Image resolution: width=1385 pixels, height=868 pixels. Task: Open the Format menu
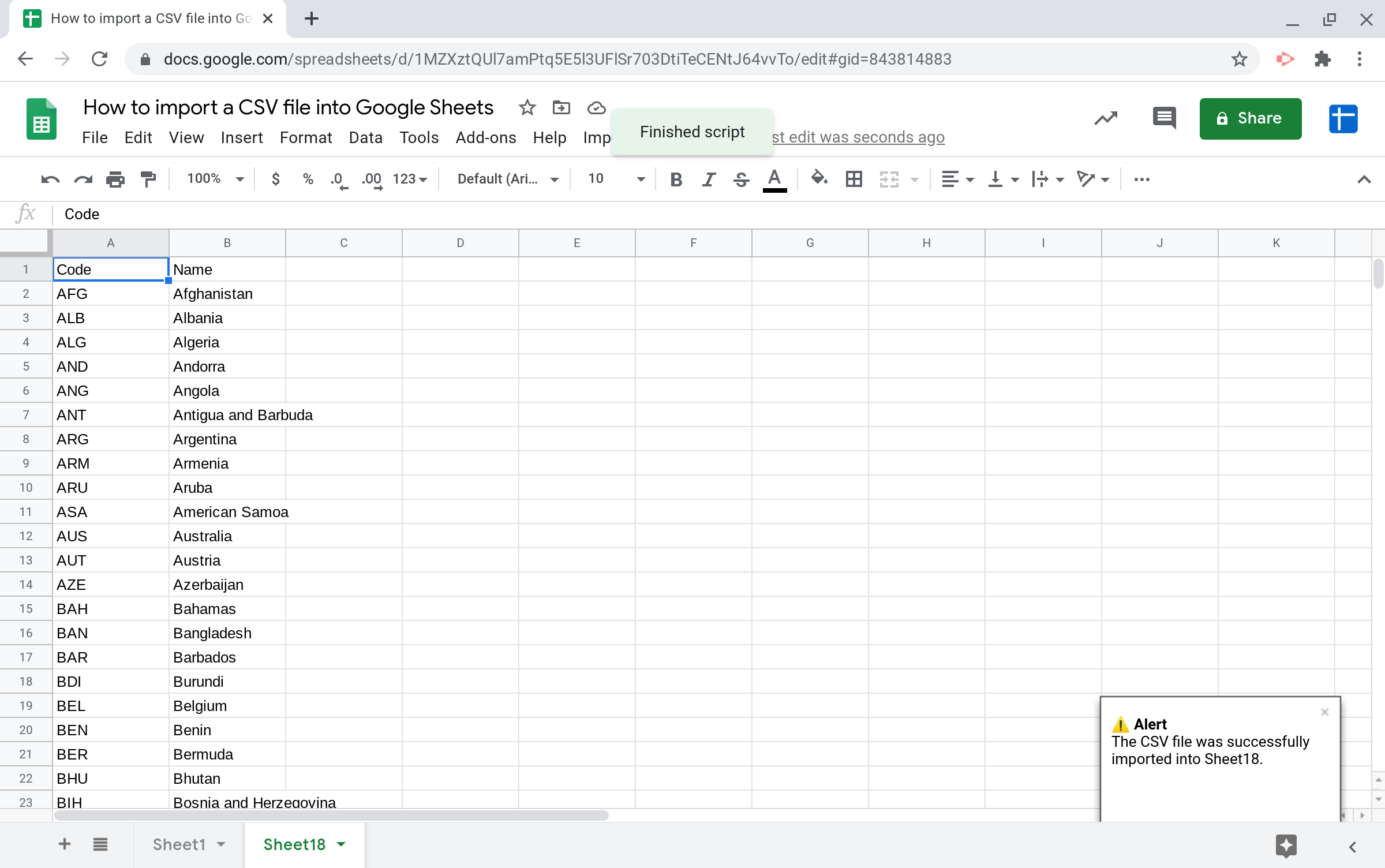coord(306,137)
